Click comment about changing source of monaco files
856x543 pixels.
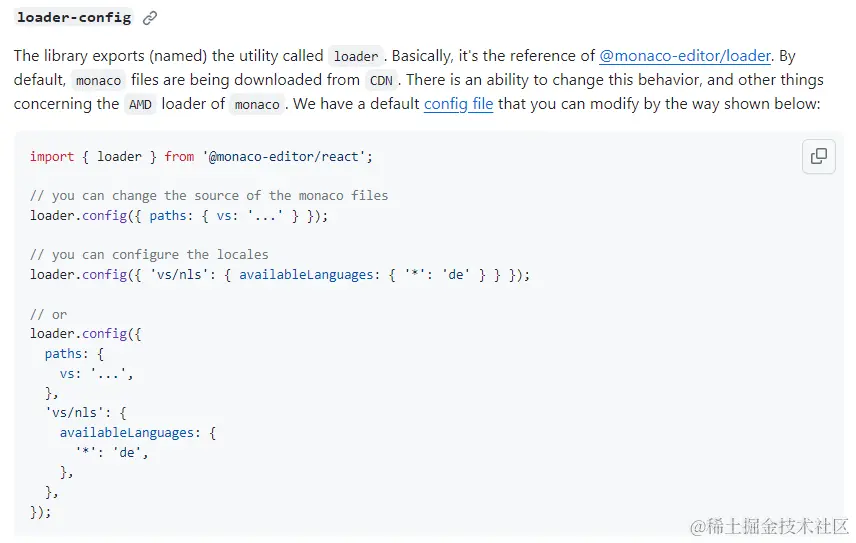209,195
